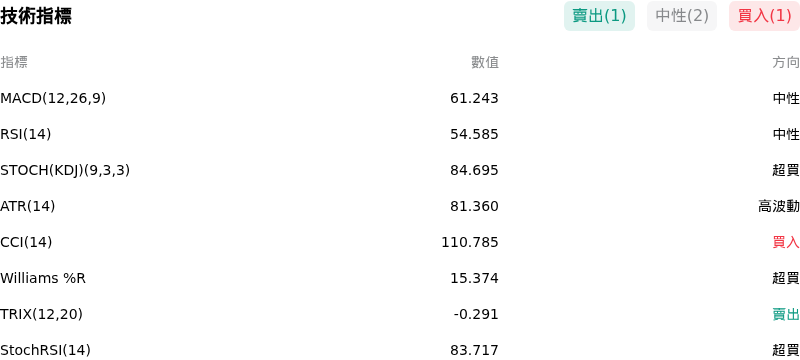This screenshot has height=360, width=800.
Task: Select the 買入(1) buy filter badge
Action: (x=764, y=16)
